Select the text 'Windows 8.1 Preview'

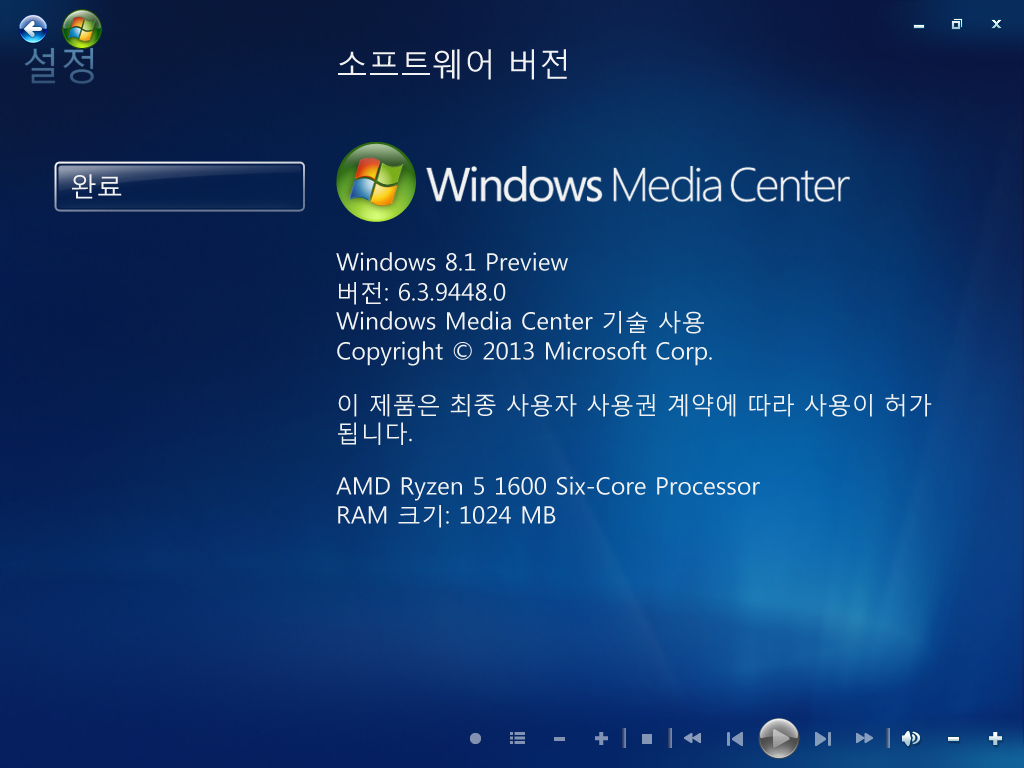click(452, 263)
